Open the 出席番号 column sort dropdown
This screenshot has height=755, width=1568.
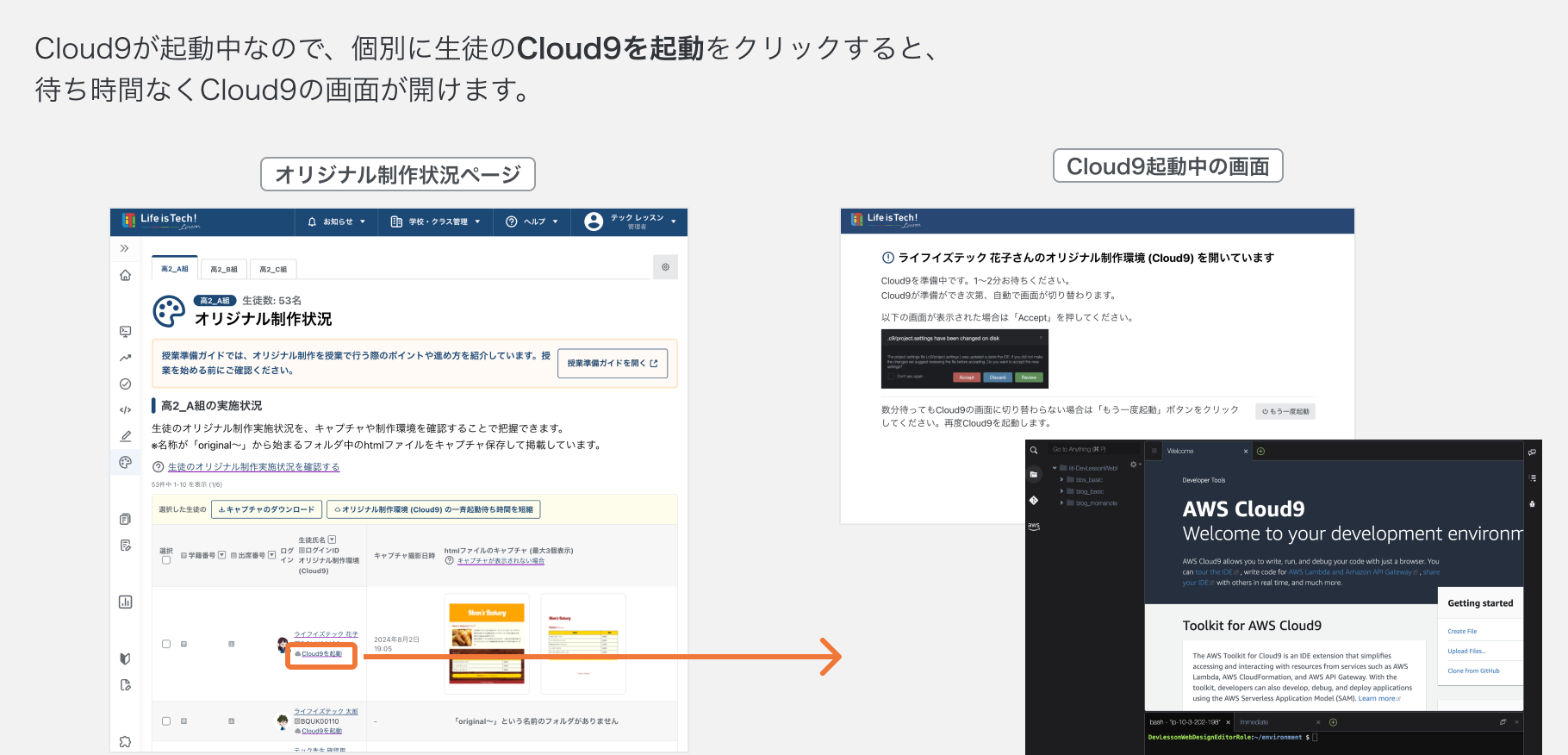point(272,555)
